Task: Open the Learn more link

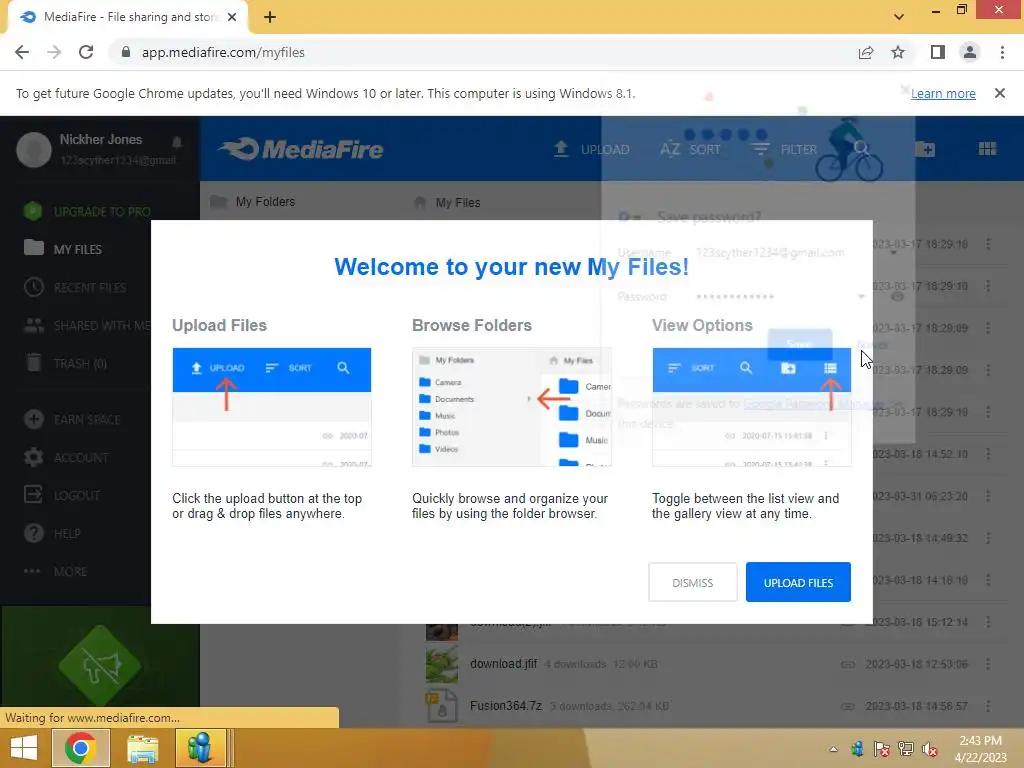Action: pos(943,93)
